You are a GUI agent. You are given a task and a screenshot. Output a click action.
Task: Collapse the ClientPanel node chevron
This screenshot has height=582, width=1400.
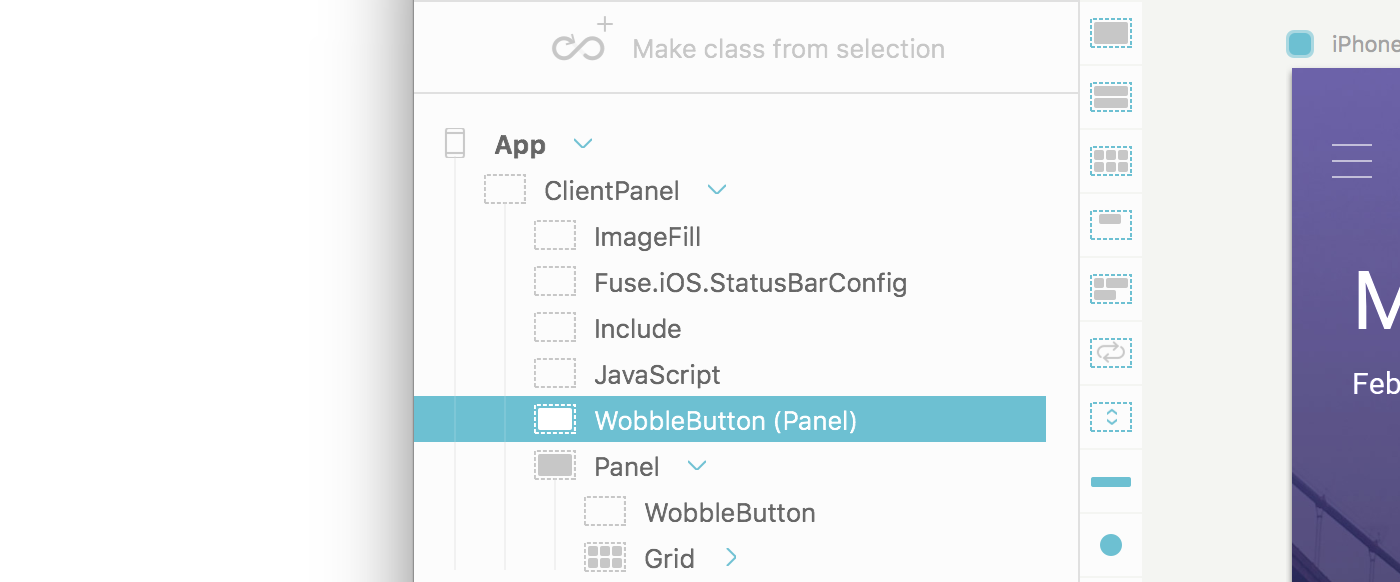click(x=717, y=190)
